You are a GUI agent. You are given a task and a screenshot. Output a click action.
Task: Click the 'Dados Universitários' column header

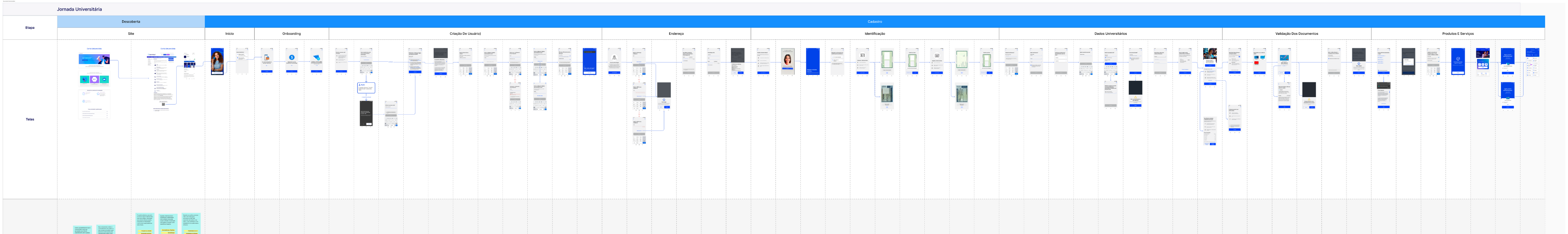[x=1110, y=34]
